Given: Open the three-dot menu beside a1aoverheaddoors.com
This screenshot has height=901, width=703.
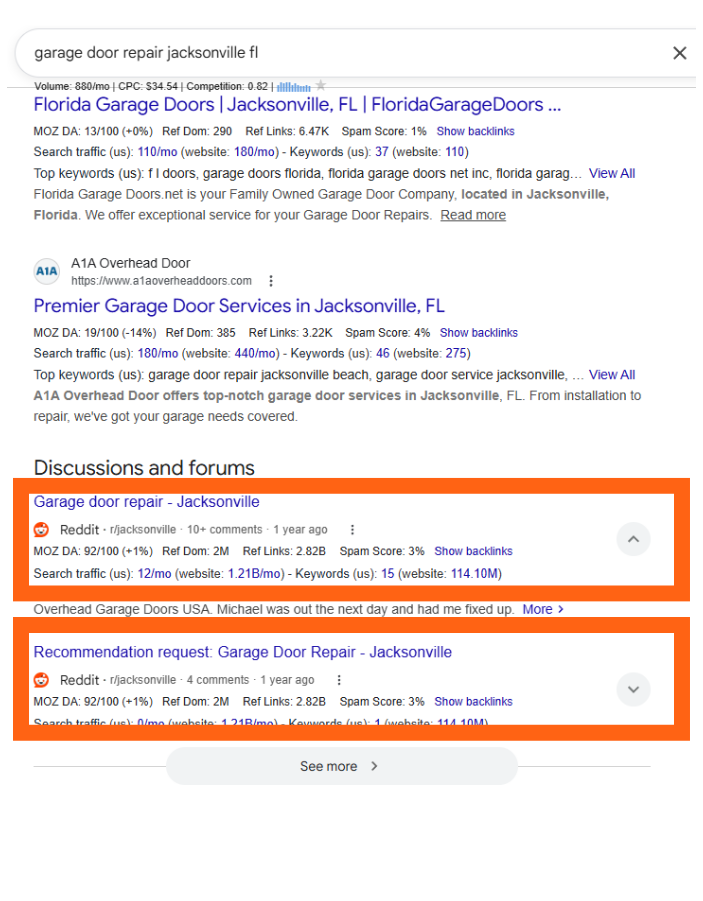Looking at the screenshot, I should (x=271, y=281).
